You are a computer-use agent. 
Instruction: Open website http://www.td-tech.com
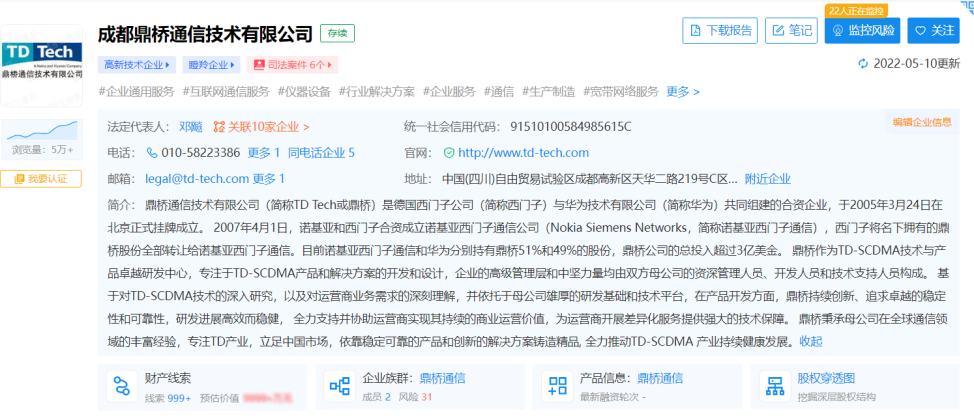click(523, 153)
